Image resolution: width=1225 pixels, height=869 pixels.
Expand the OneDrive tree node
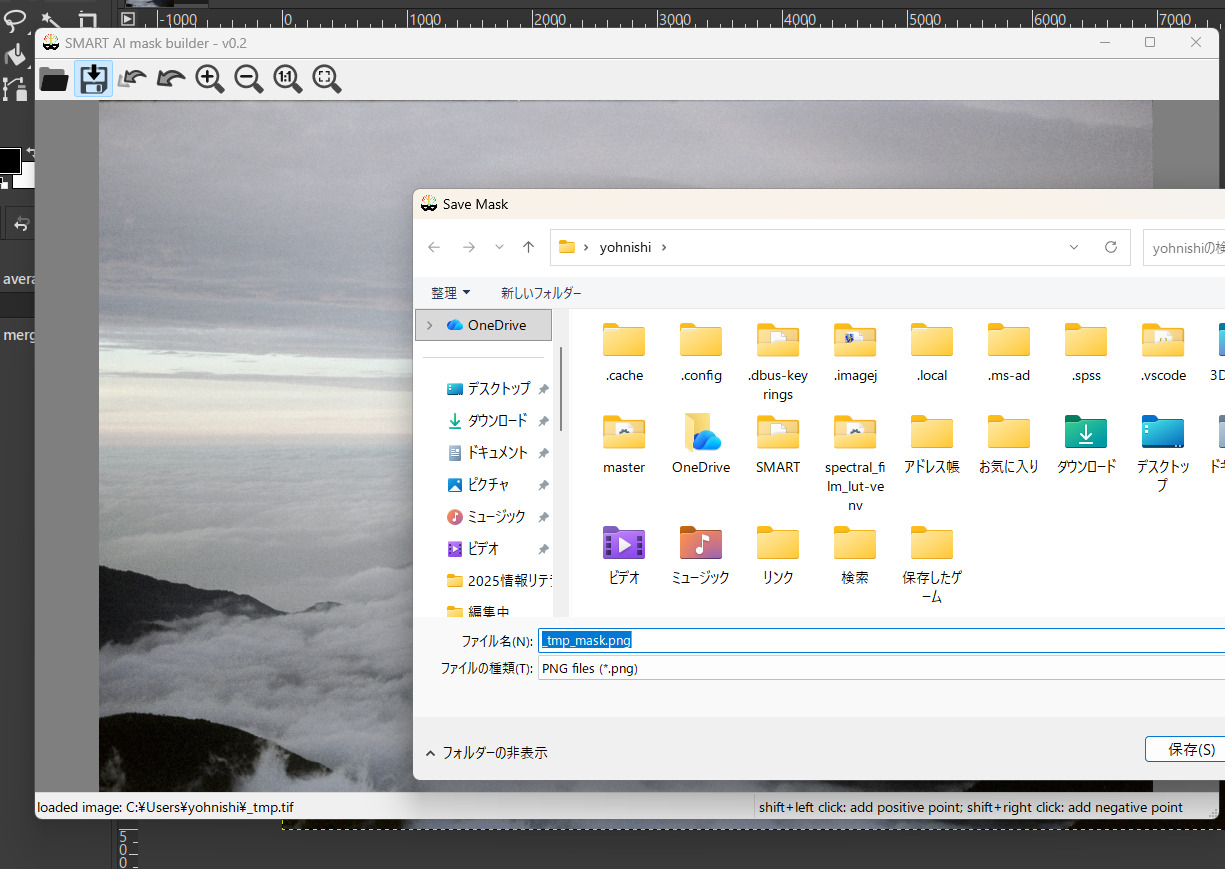click(430, 325)
